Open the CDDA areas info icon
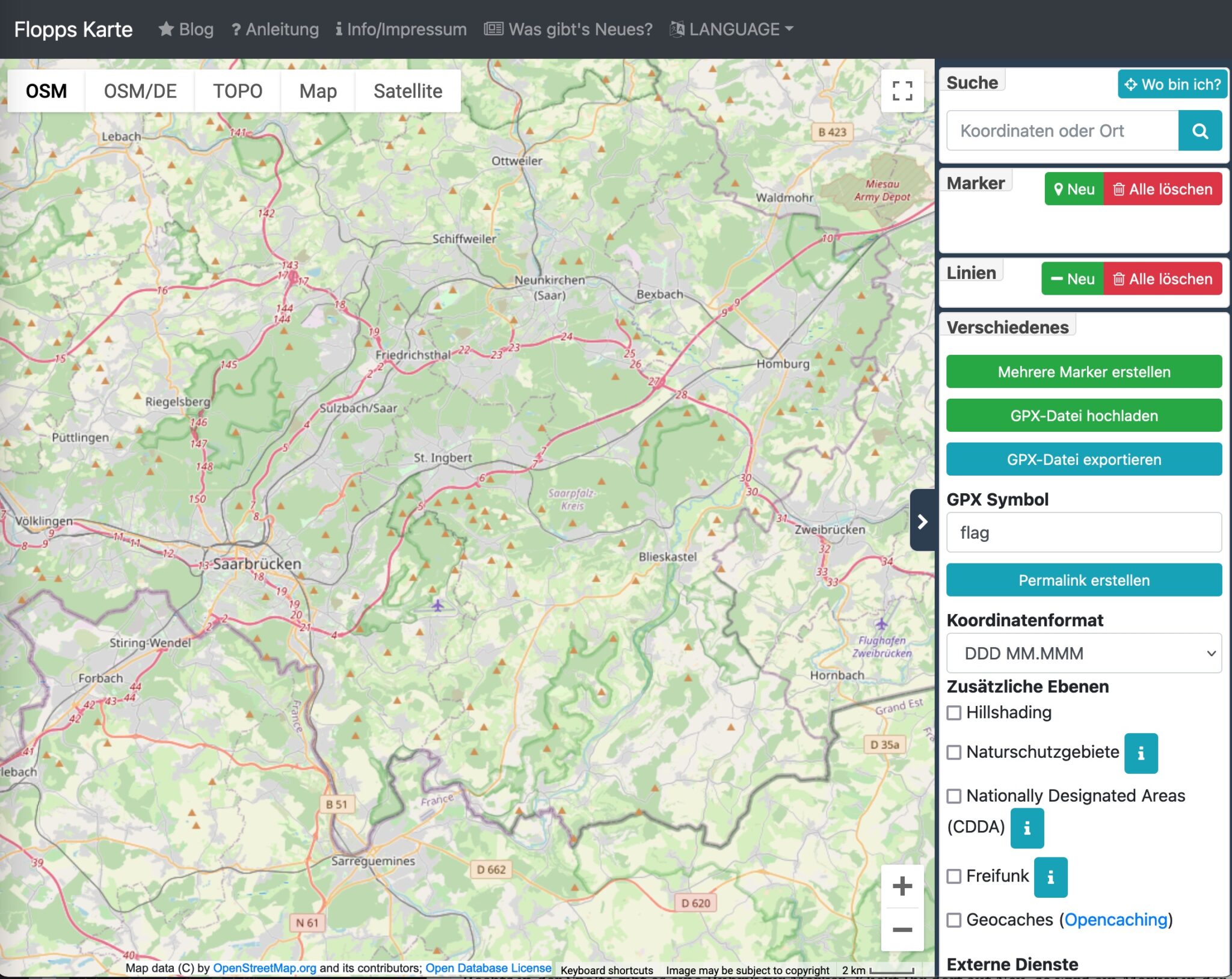The height and width of the screenshot is (979, 1232). click(1027, 828)
